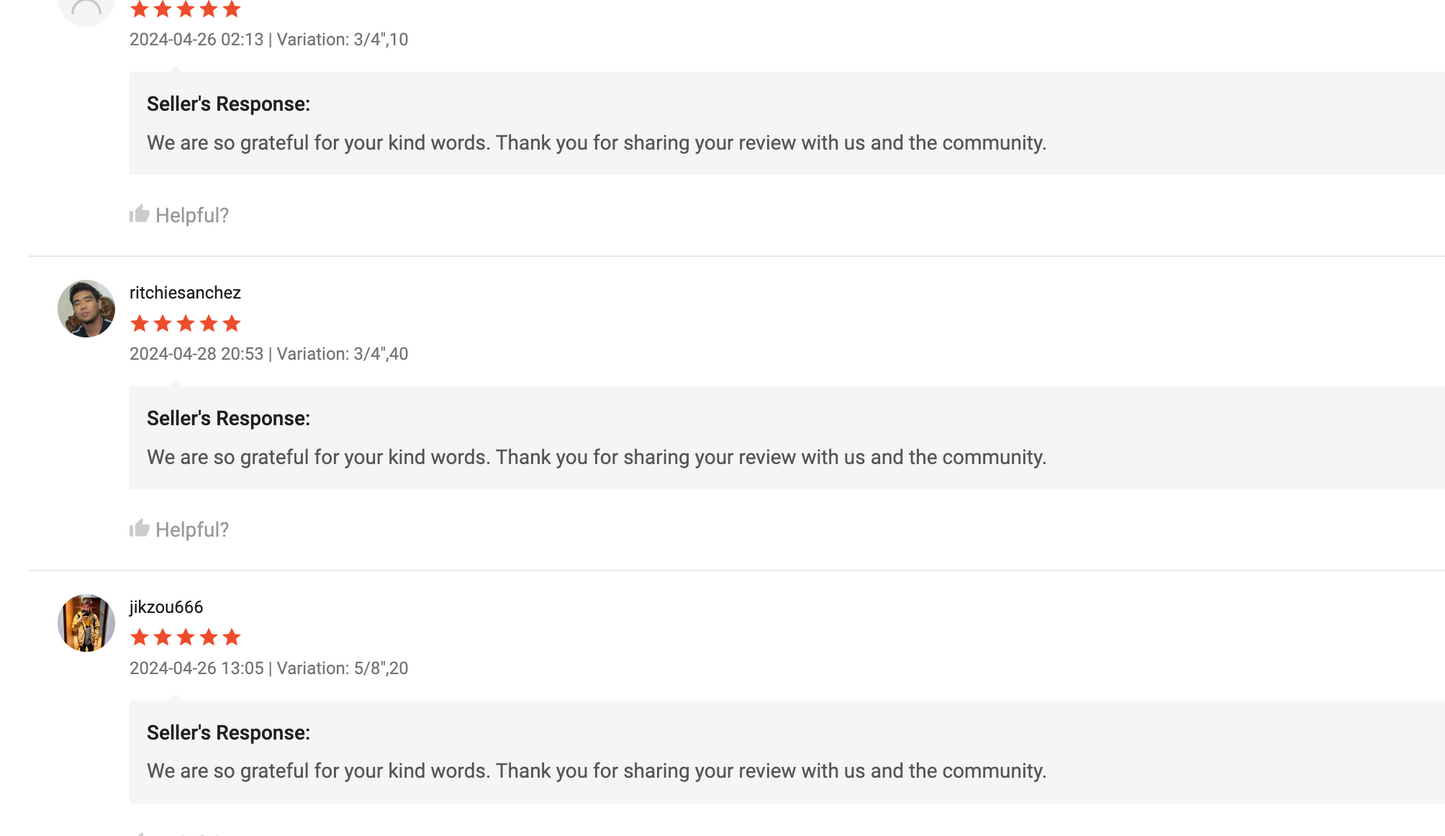Click the first star of ritchiesanchez's rating
This screenshot has height=836, width=1445.
[x=140, y=323]
